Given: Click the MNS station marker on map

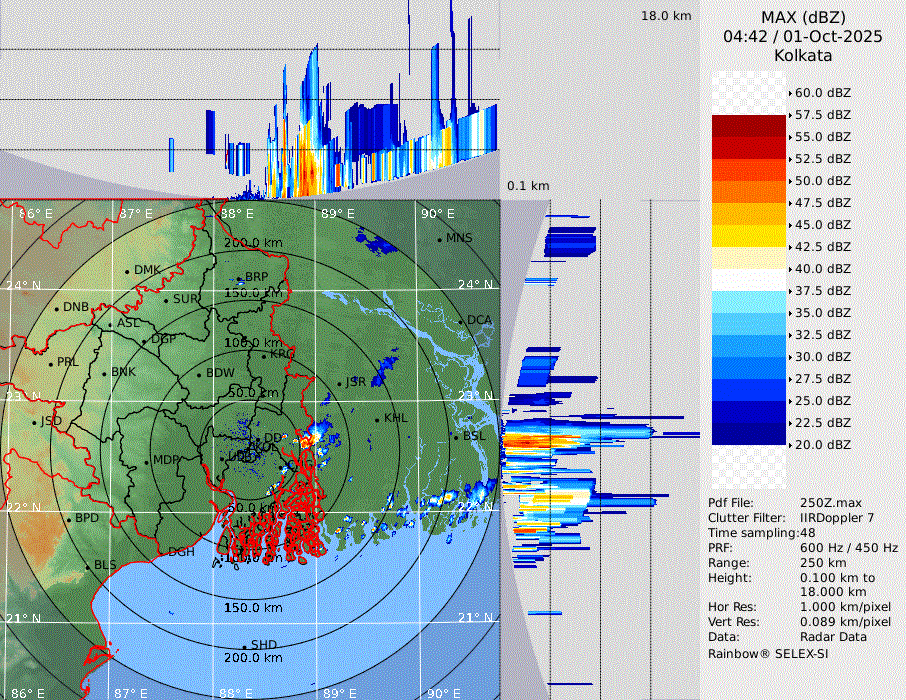Looking at the screenshot, I should pyautogui.click(x=440, y=239).
